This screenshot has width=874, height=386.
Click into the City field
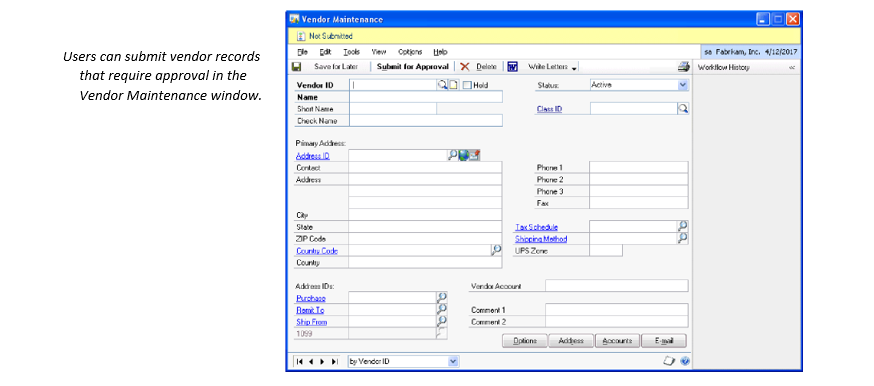(x=426, y=215)
